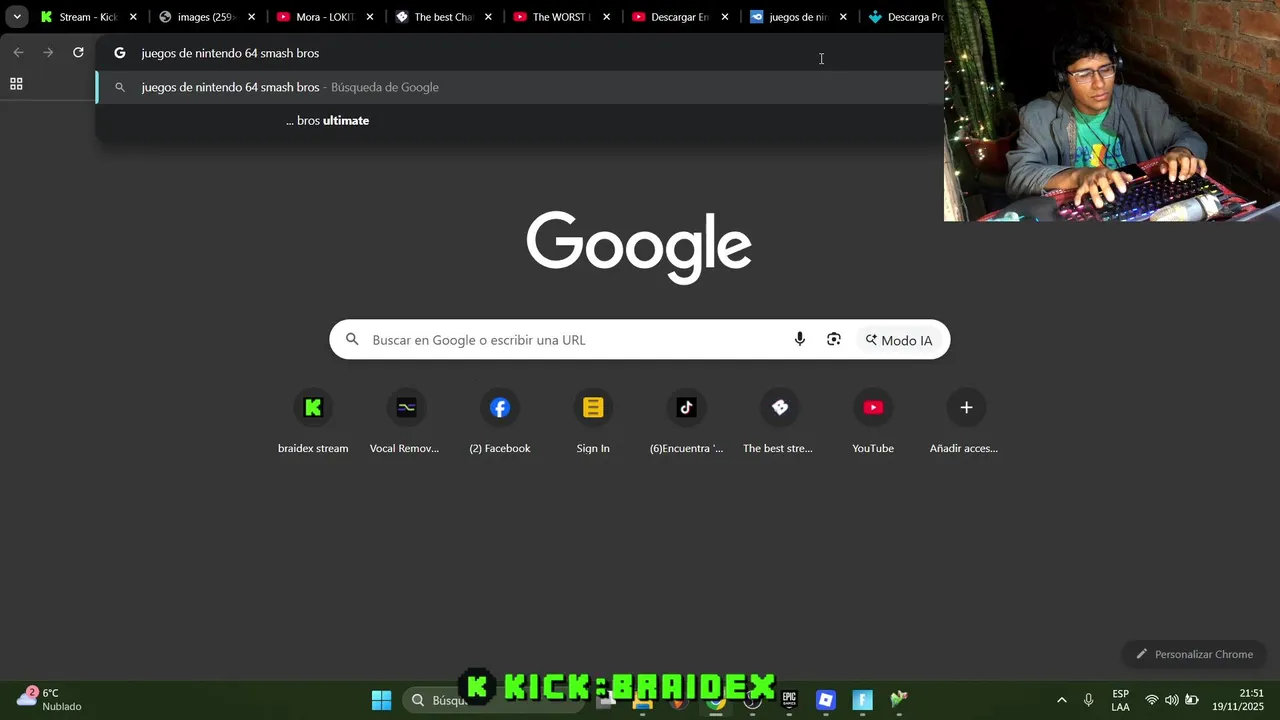The image size is (1280, 720).
Task: Switch to the Descargar En tab
Action: click(679, 17)
